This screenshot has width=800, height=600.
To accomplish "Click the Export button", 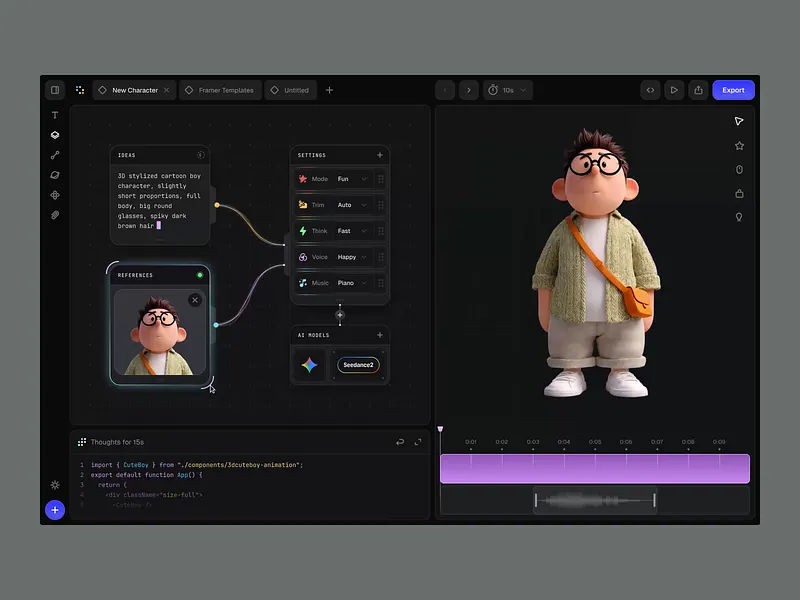I will [x=733, y=90].
